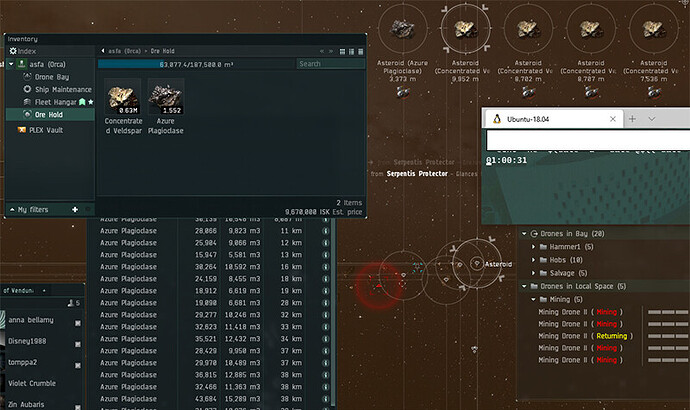The height and width of the screenshot is (410, 690).
Task: Click the white Serpentis Protector combat log entry
Action: point(417,174)
